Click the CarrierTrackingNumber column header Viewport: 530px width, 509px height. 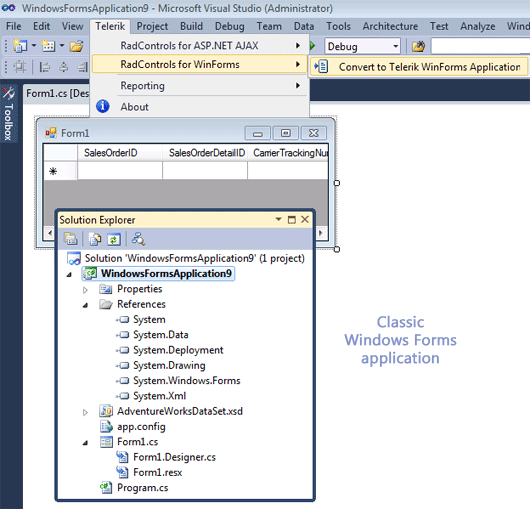(288, 153)
